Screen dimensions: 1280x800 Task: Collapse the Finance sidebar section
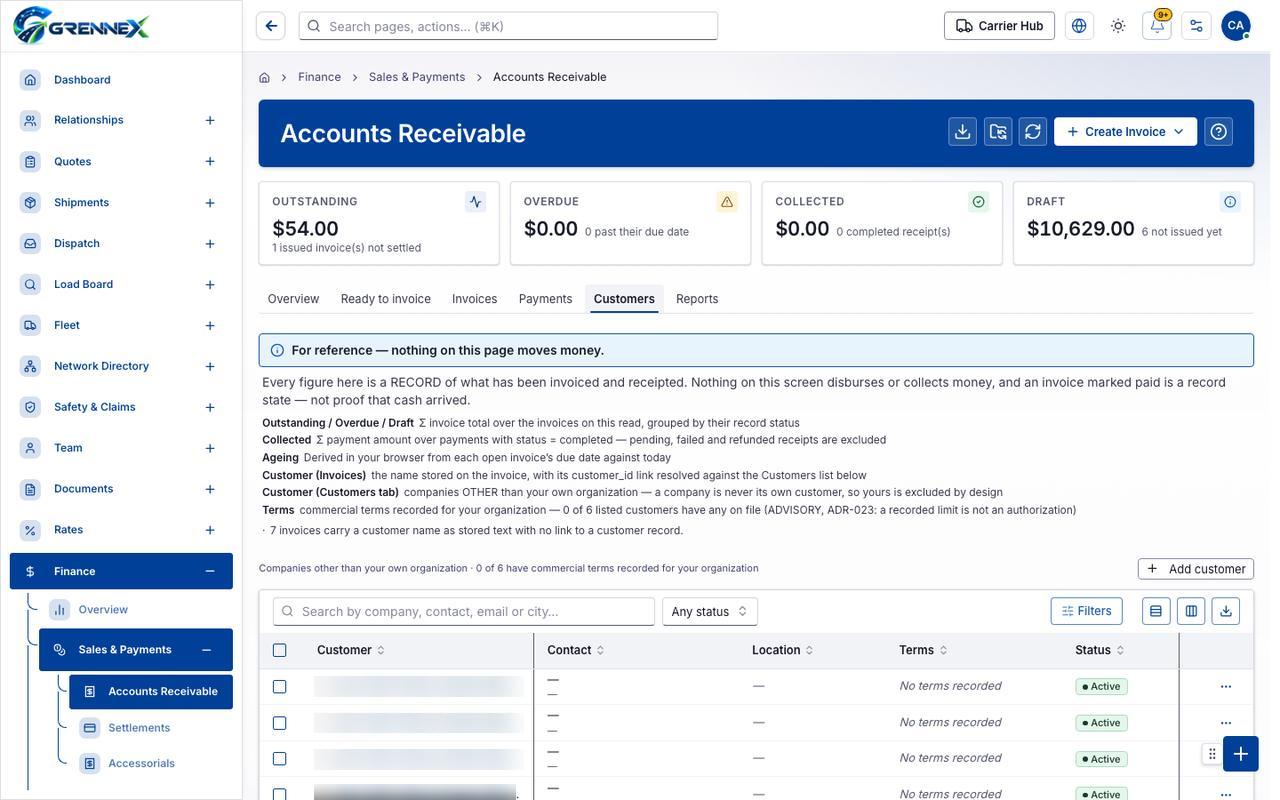[210, 572]
